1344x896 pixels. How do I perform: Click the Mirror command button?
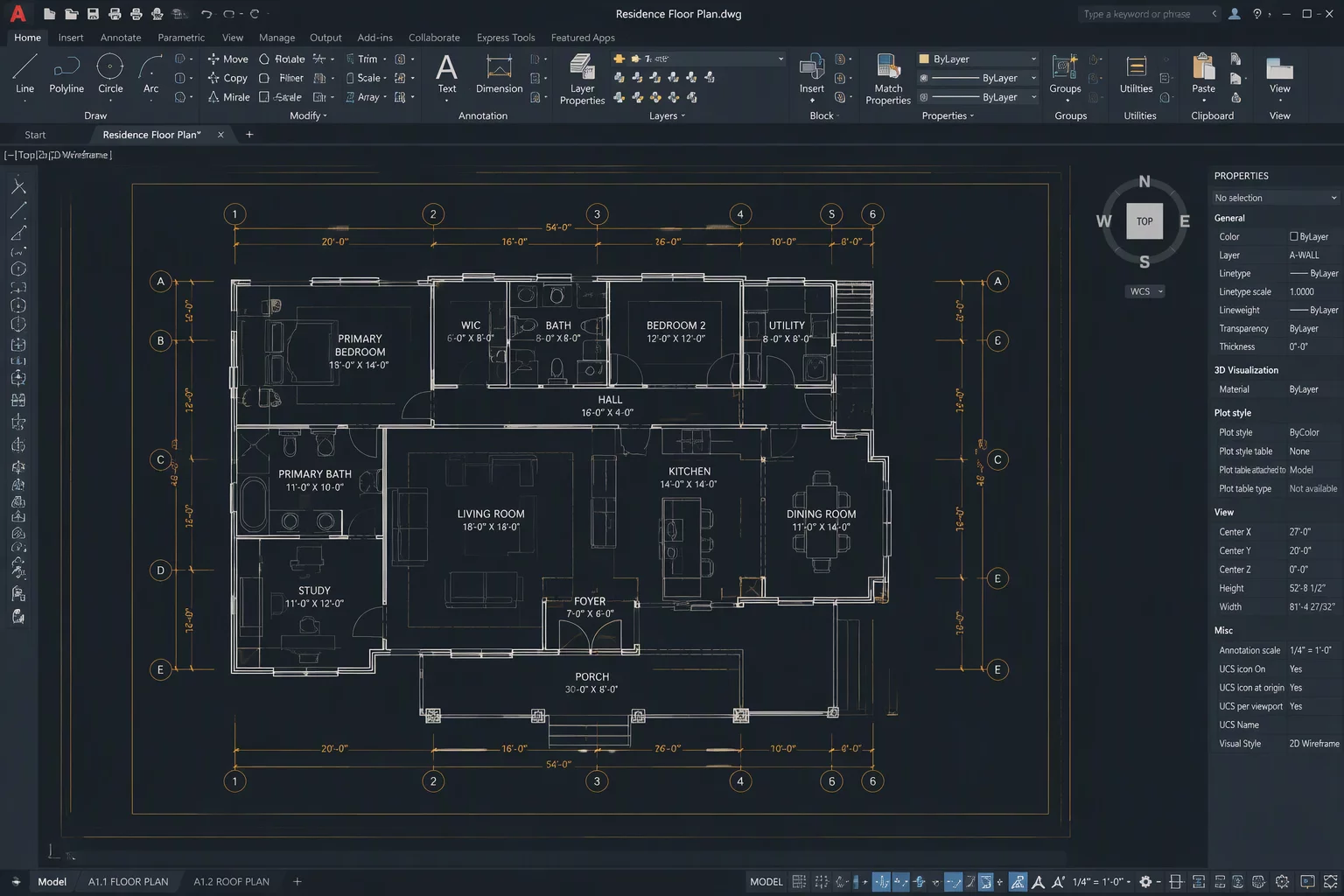pyautogui.click(x=228, y=97)
